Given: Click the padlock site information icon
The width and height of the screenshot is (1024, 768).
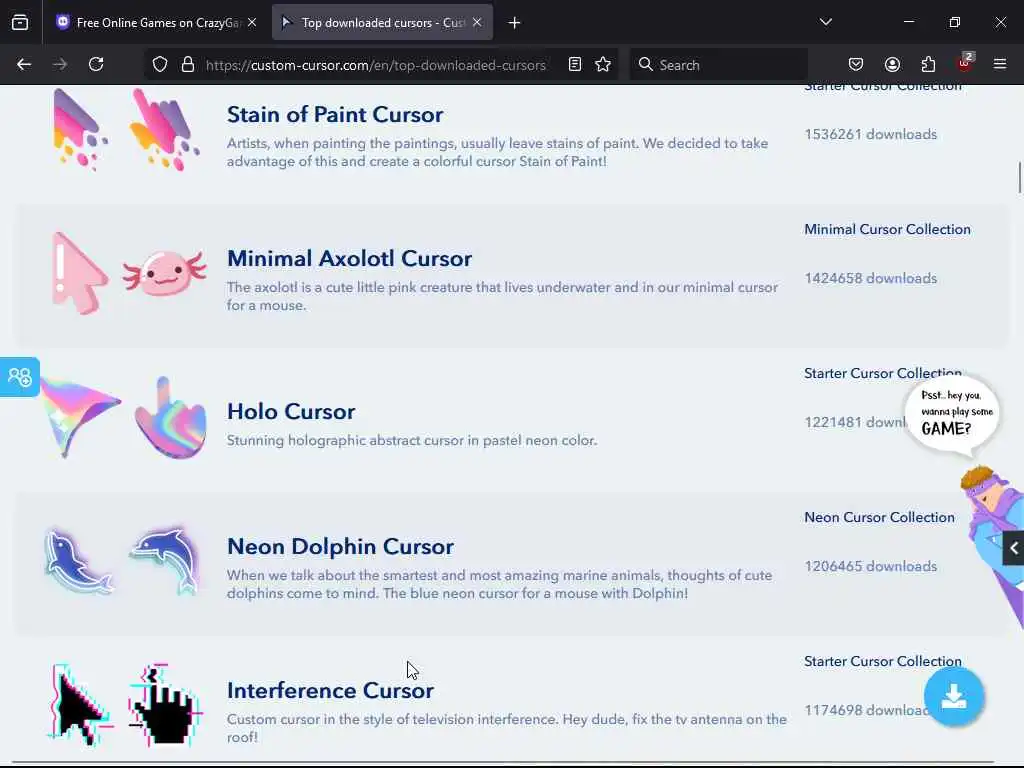Looking at the screenshot, I should pyautogui.click(x=188, y=64).
